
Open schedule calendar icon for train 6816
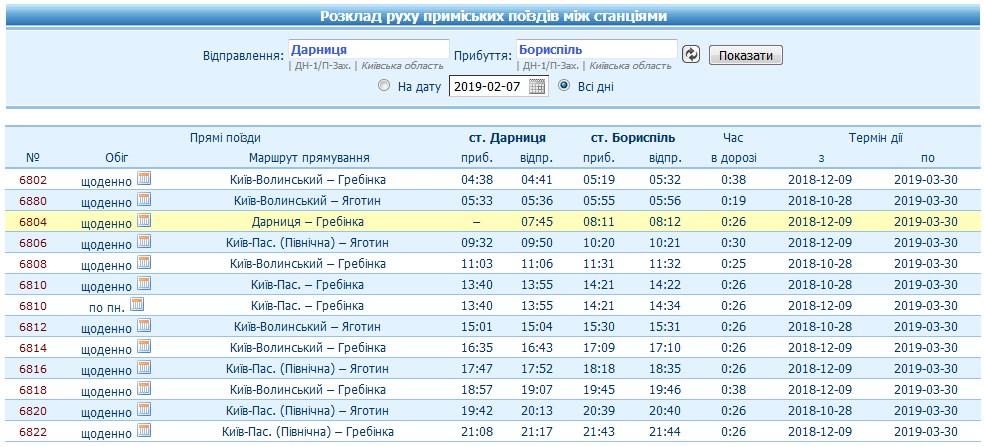144,368
